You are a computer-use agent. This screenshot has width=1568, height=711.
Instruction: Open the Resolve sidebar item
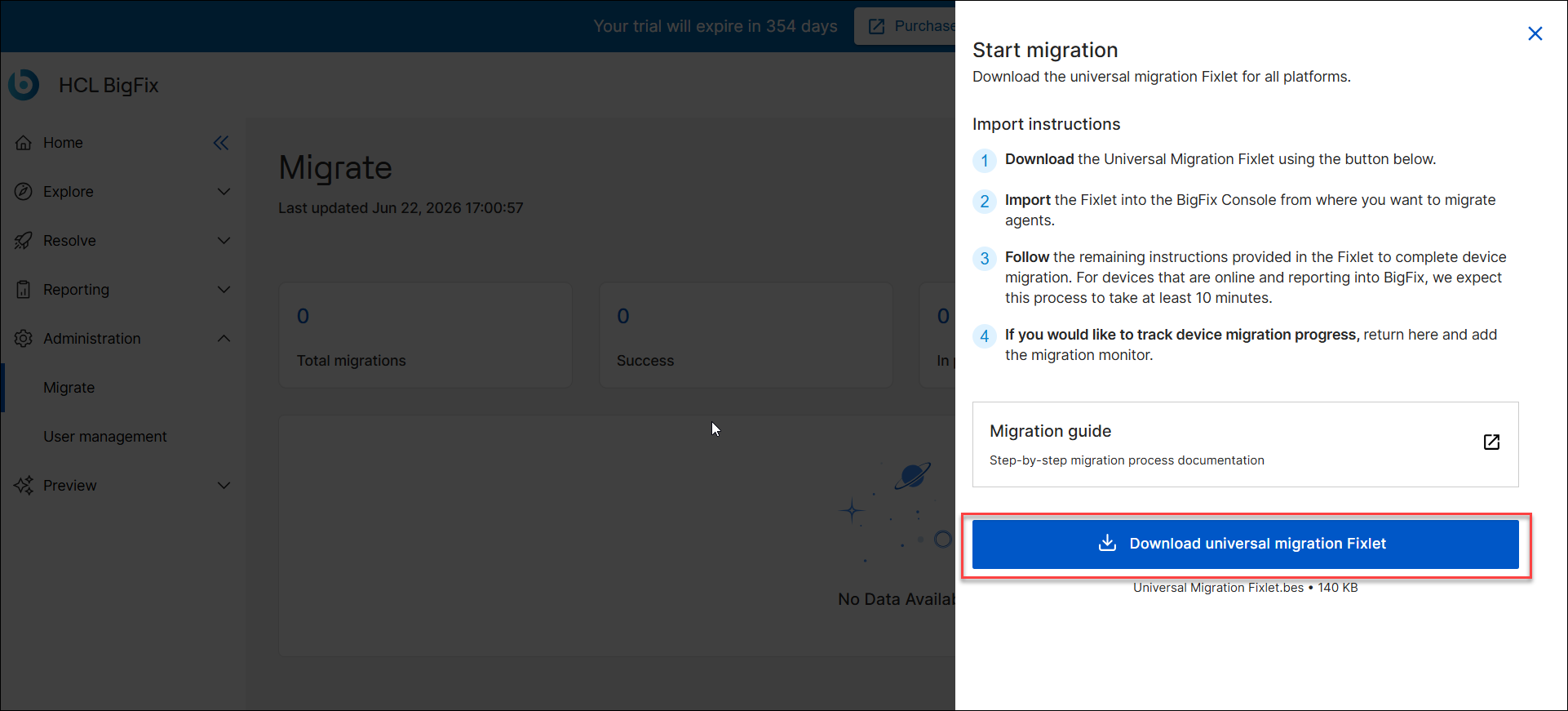(122, 241)
